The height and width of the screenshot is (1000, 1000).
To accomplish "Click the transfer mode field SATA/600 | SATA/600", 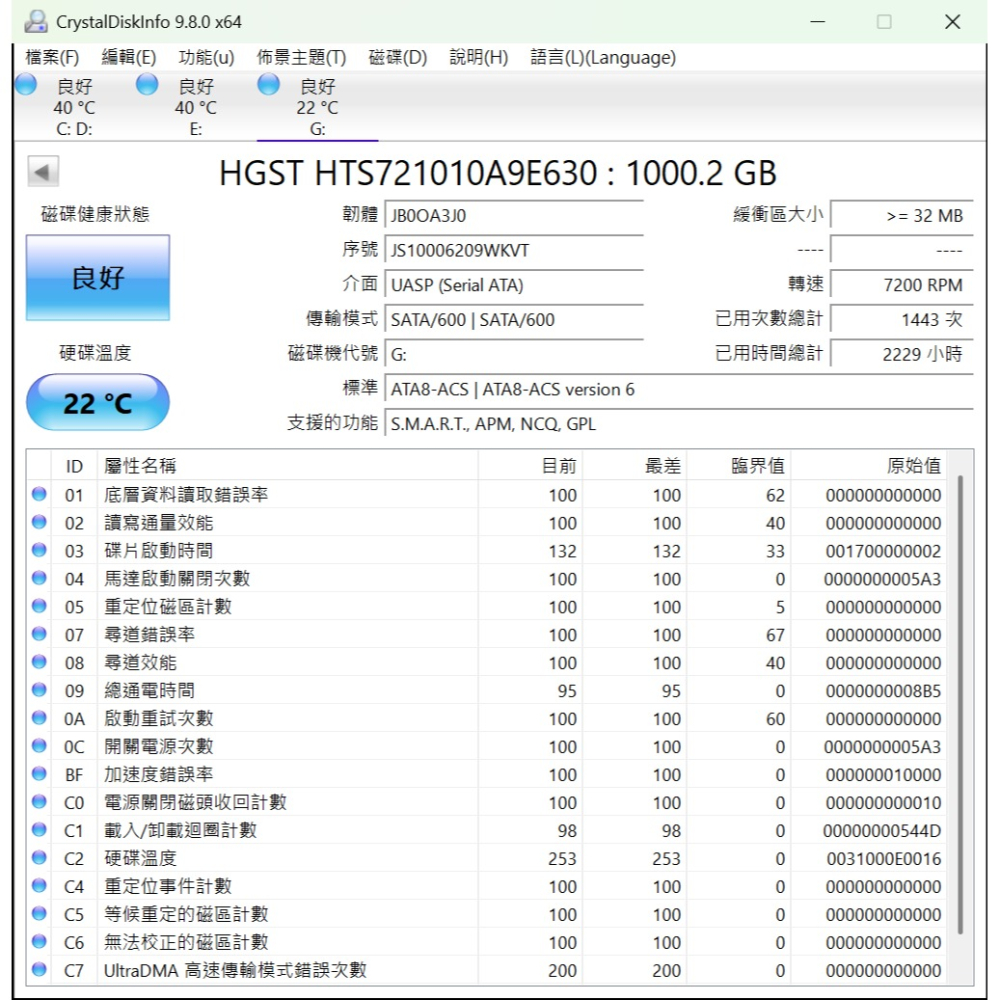I will click(x=513, y=320).
